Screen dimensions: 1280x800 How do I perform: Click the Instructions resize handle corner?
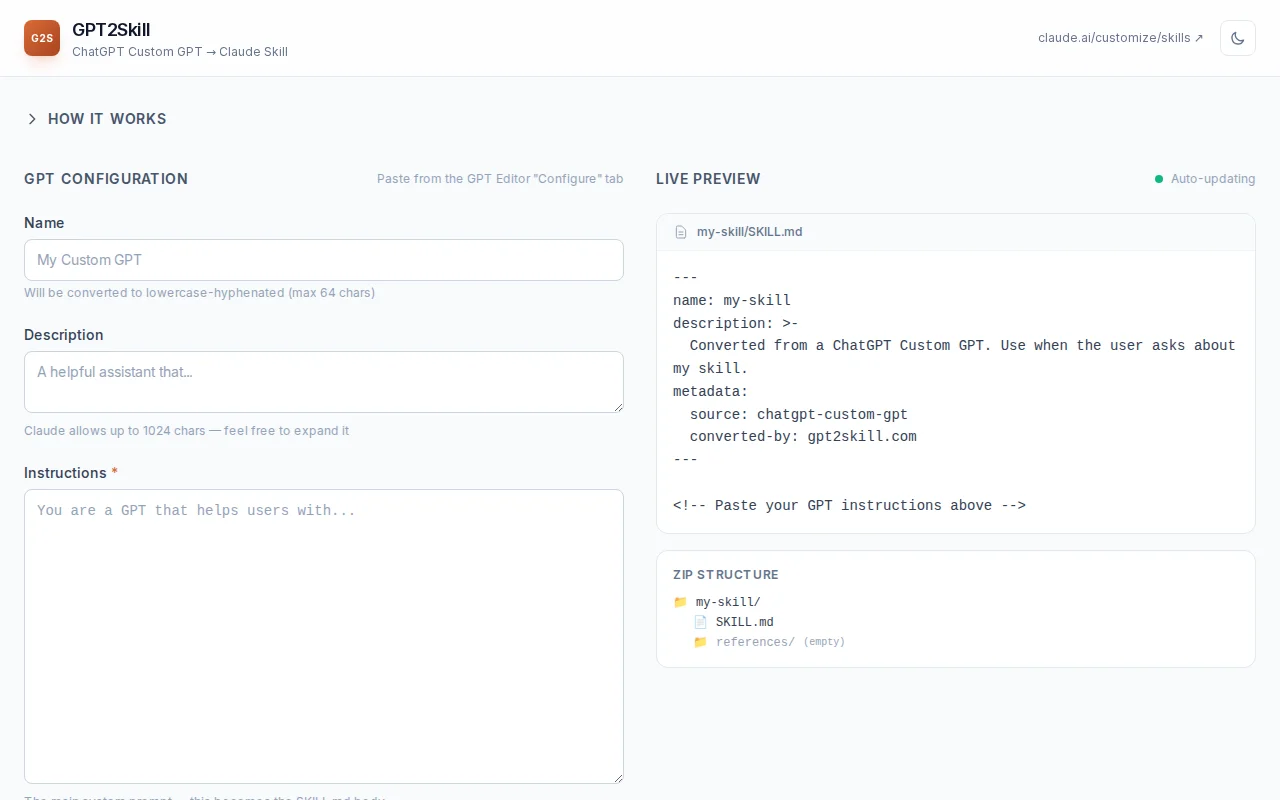click(618, 778)
